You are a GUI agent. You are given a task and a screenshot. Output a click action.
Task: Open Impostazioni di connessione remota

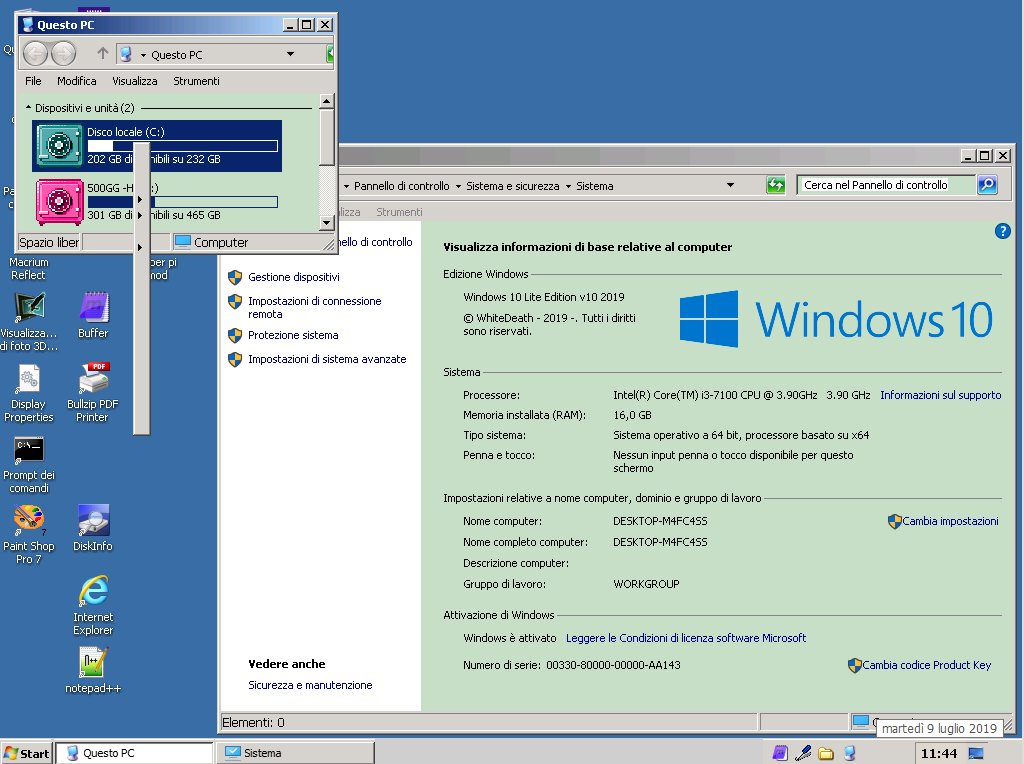[315, 308]
